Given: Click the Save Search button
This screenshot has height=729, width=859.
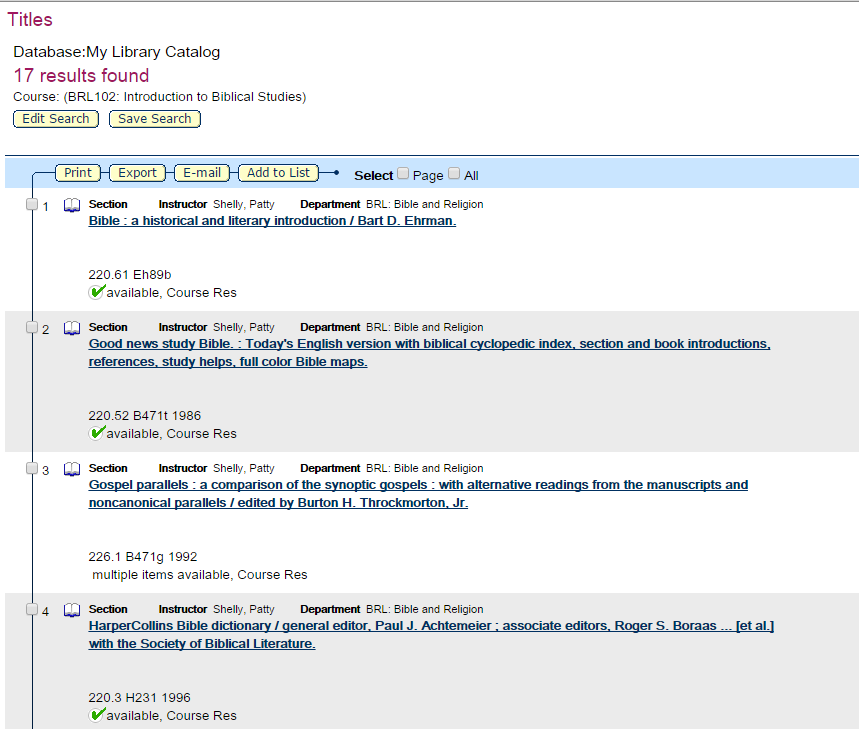Looking at the screenshot, I should [x=154, y=118].
